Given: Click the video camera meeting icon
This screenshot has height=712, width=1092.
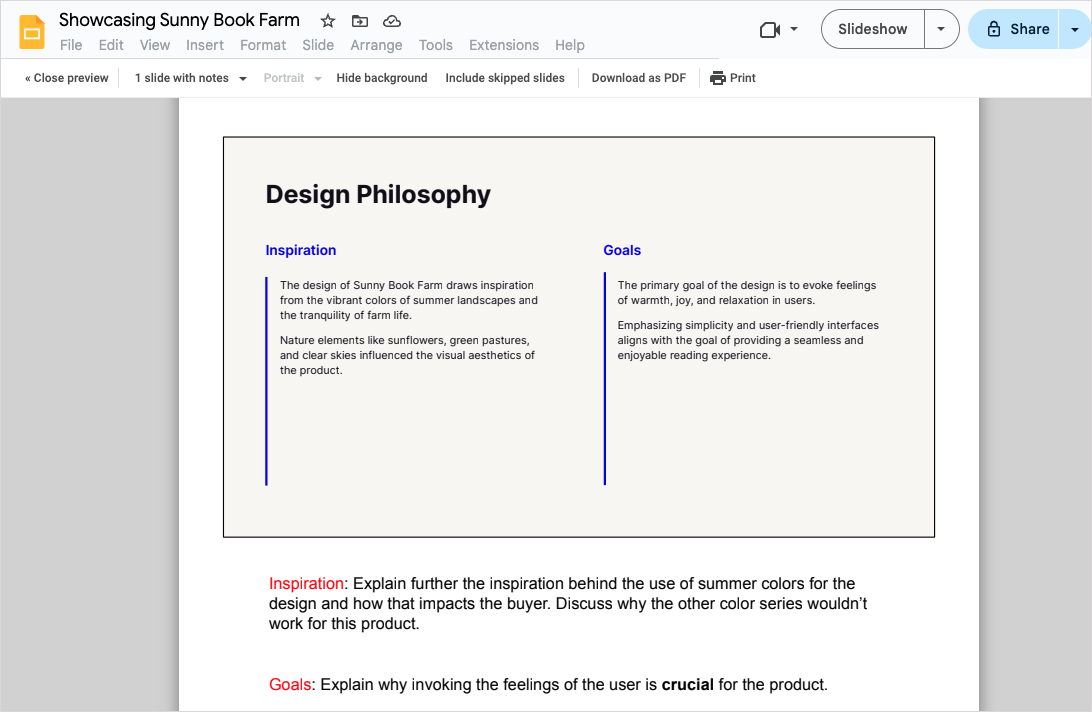Looking at the screenshot, I should pyautogui.click(x=770, y=29).
